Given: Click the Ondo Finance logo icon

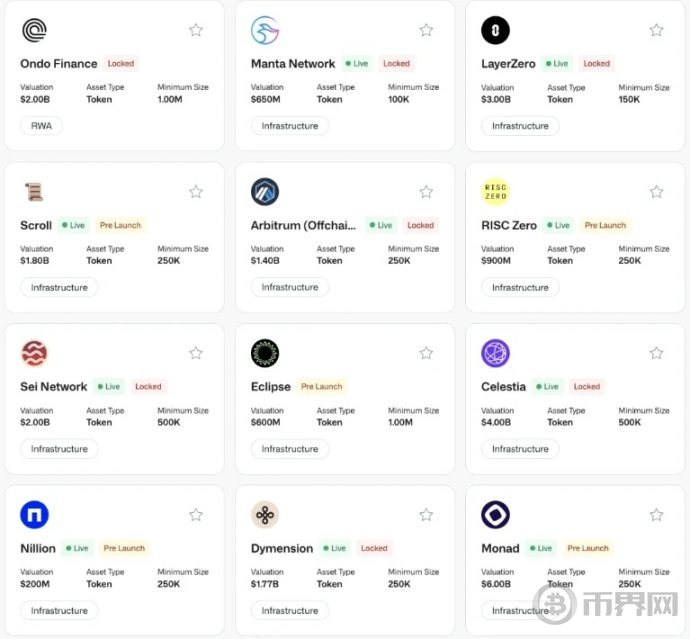Looking at the screenshot, I should pyautogui.click(x=34, y=30).
